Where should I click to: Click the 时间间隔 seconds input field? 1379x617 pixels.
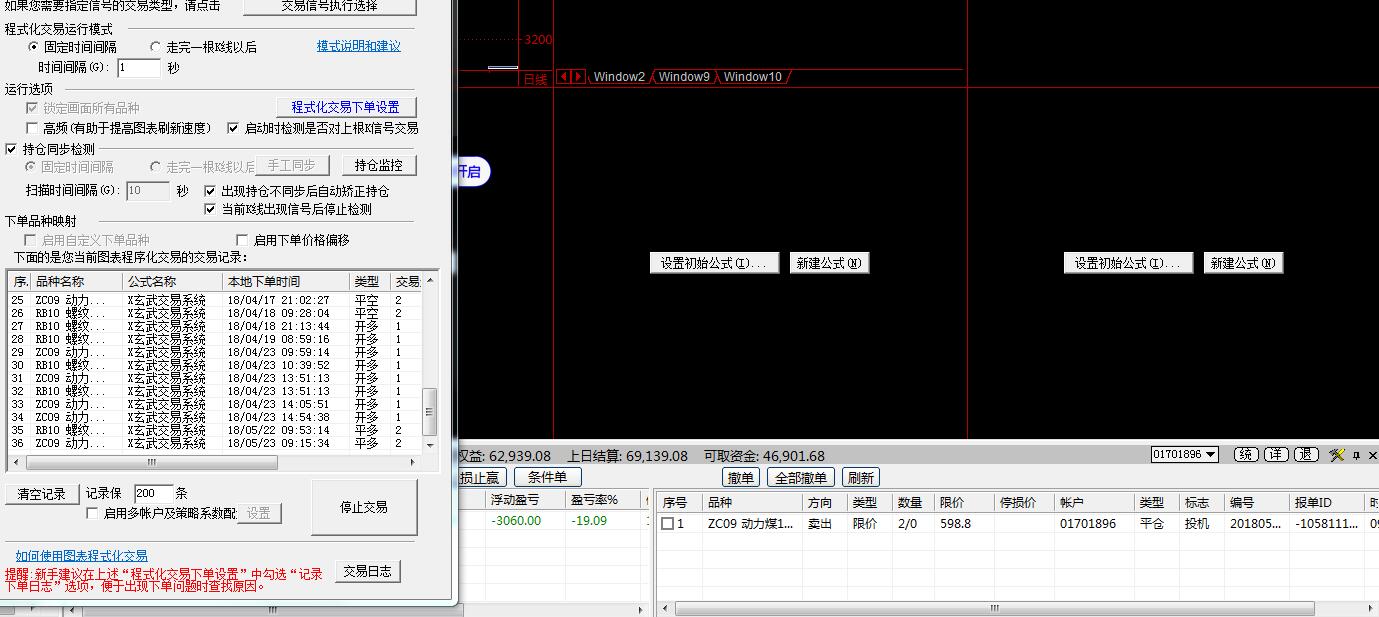[x=138, y=68]
